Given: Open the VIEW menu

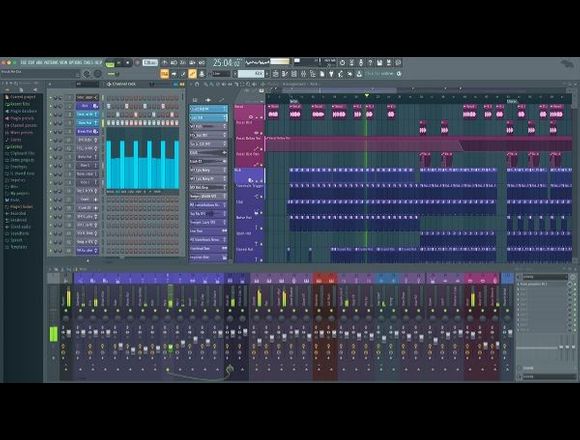Looking at the screenshot, I should 63,62.
